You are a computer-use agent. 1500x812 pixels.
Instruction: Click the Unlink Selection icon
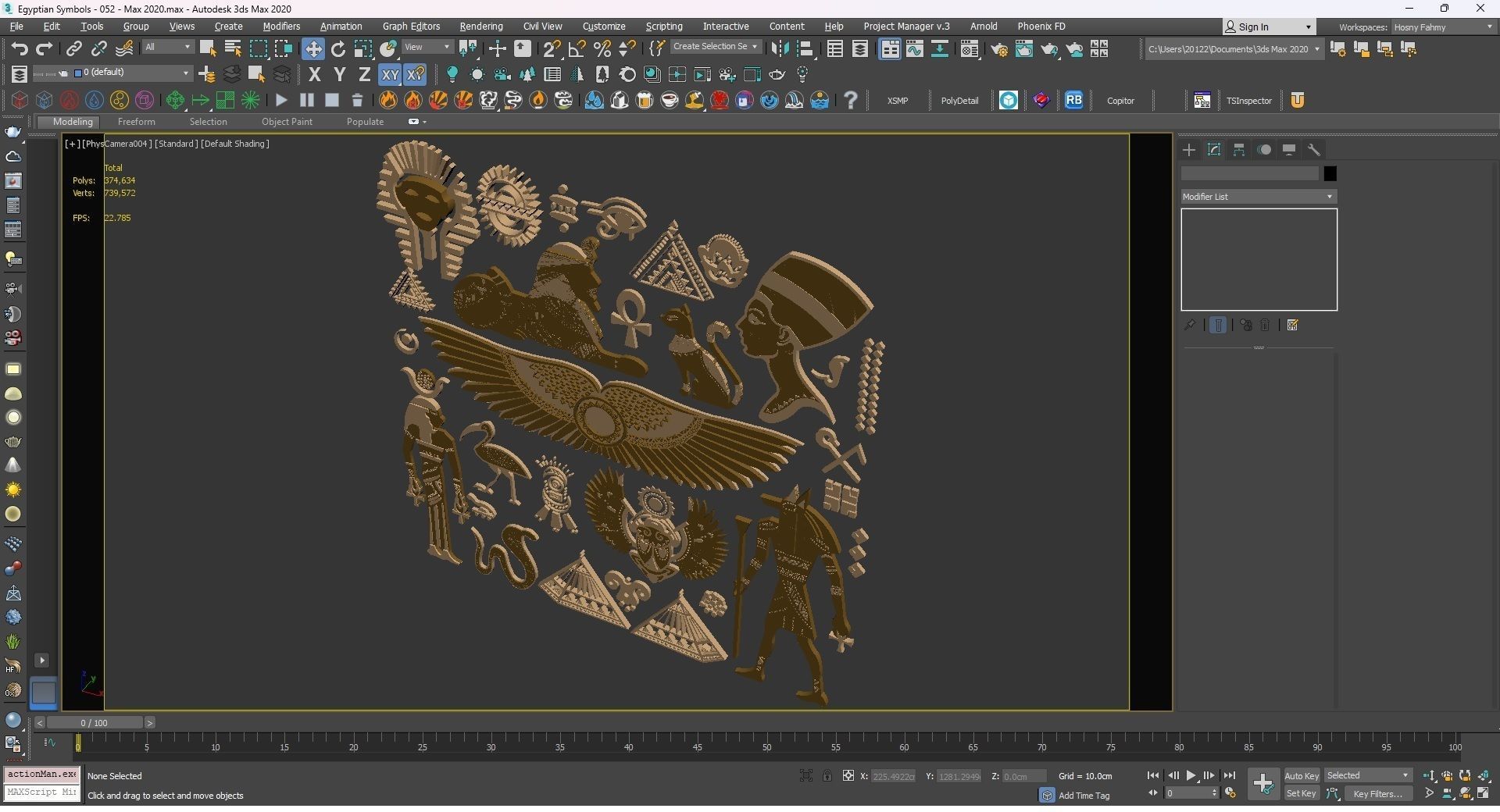click(98, 48)
